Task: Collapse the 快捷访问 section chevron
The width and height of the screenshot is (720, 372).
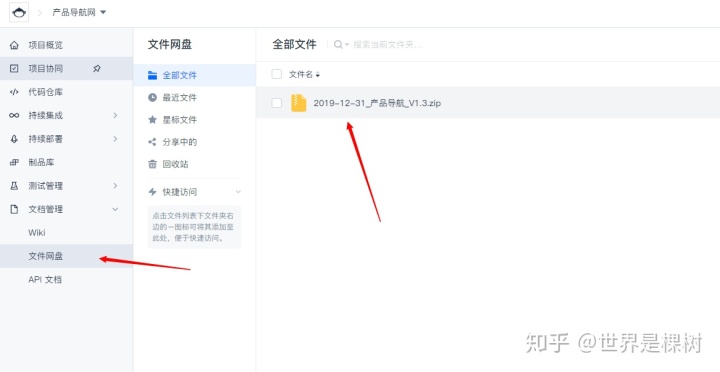Action: [x=238, y=192]
